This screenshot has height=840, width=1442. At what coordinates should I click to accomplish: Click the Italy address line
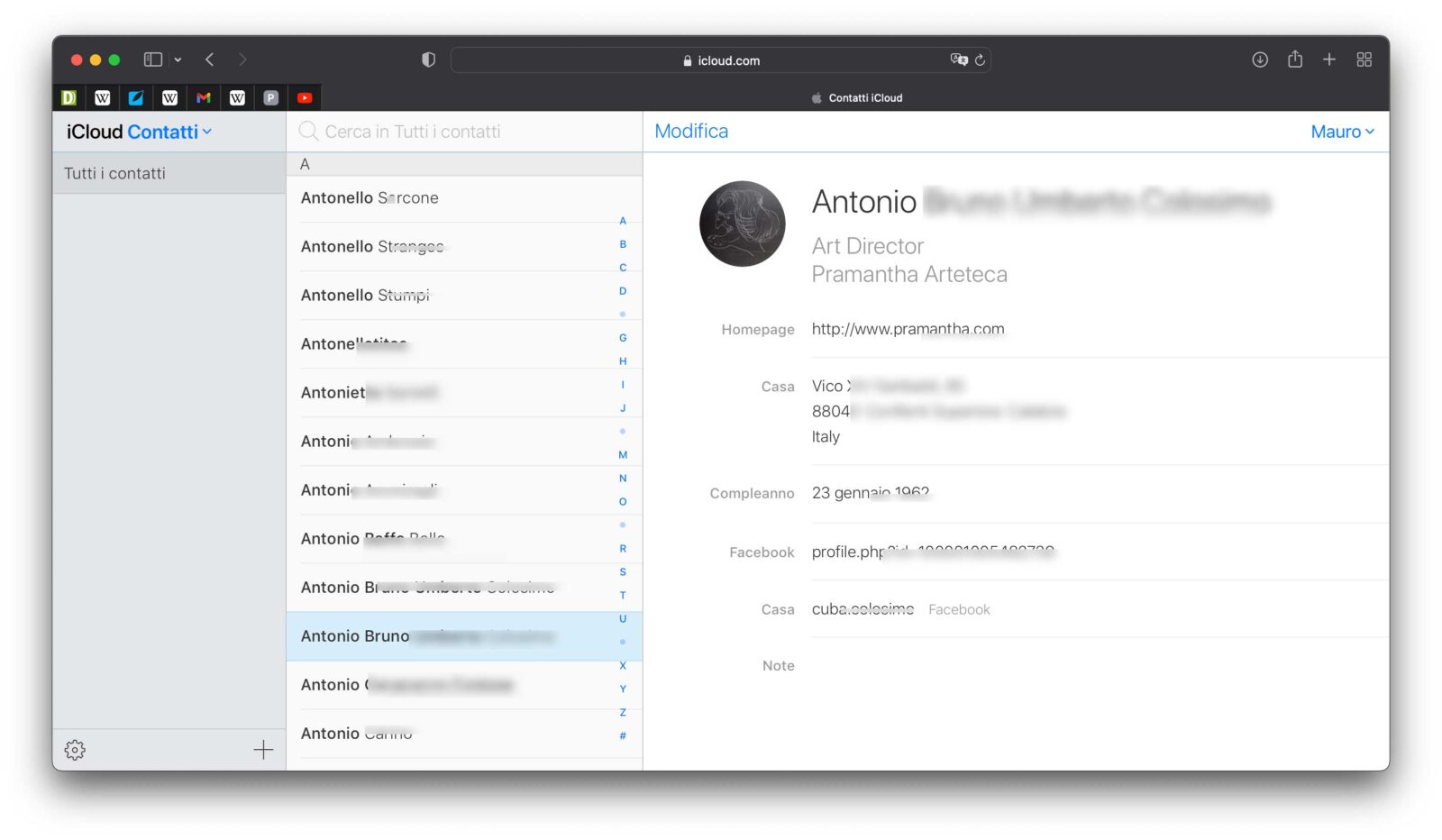pyautogui.click(x=826, y=436)
